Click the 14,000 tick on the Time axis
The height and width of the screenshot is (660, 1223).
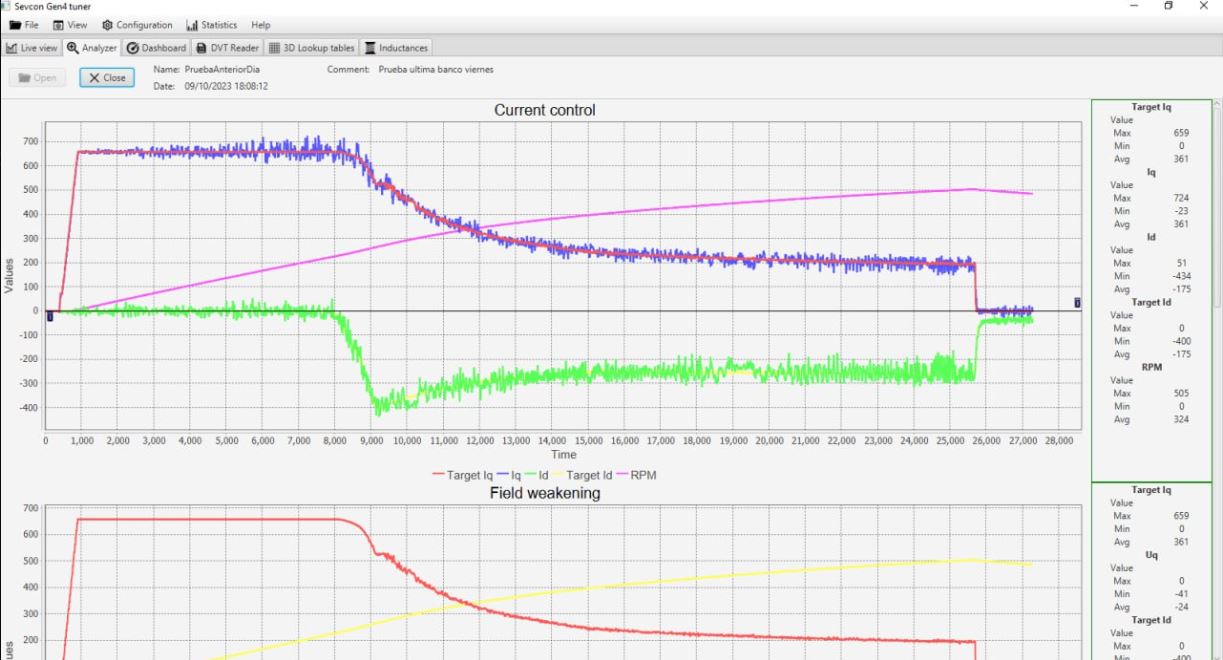click(552, 440)
